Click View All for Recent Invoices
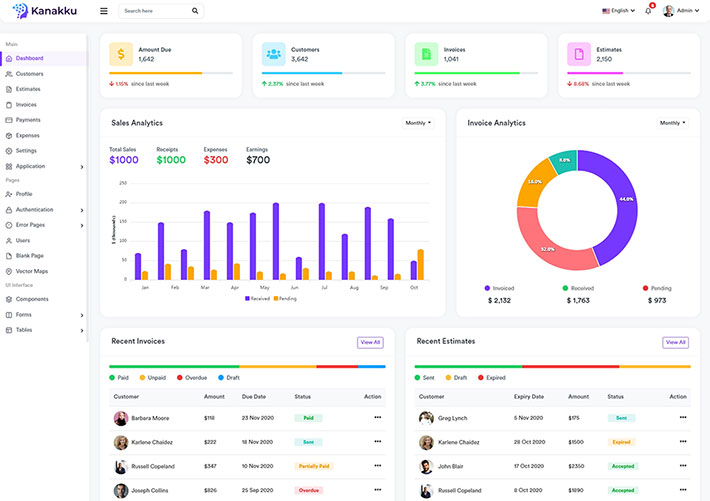The height and width of the screenshot is (501, 710). point(370,342)
